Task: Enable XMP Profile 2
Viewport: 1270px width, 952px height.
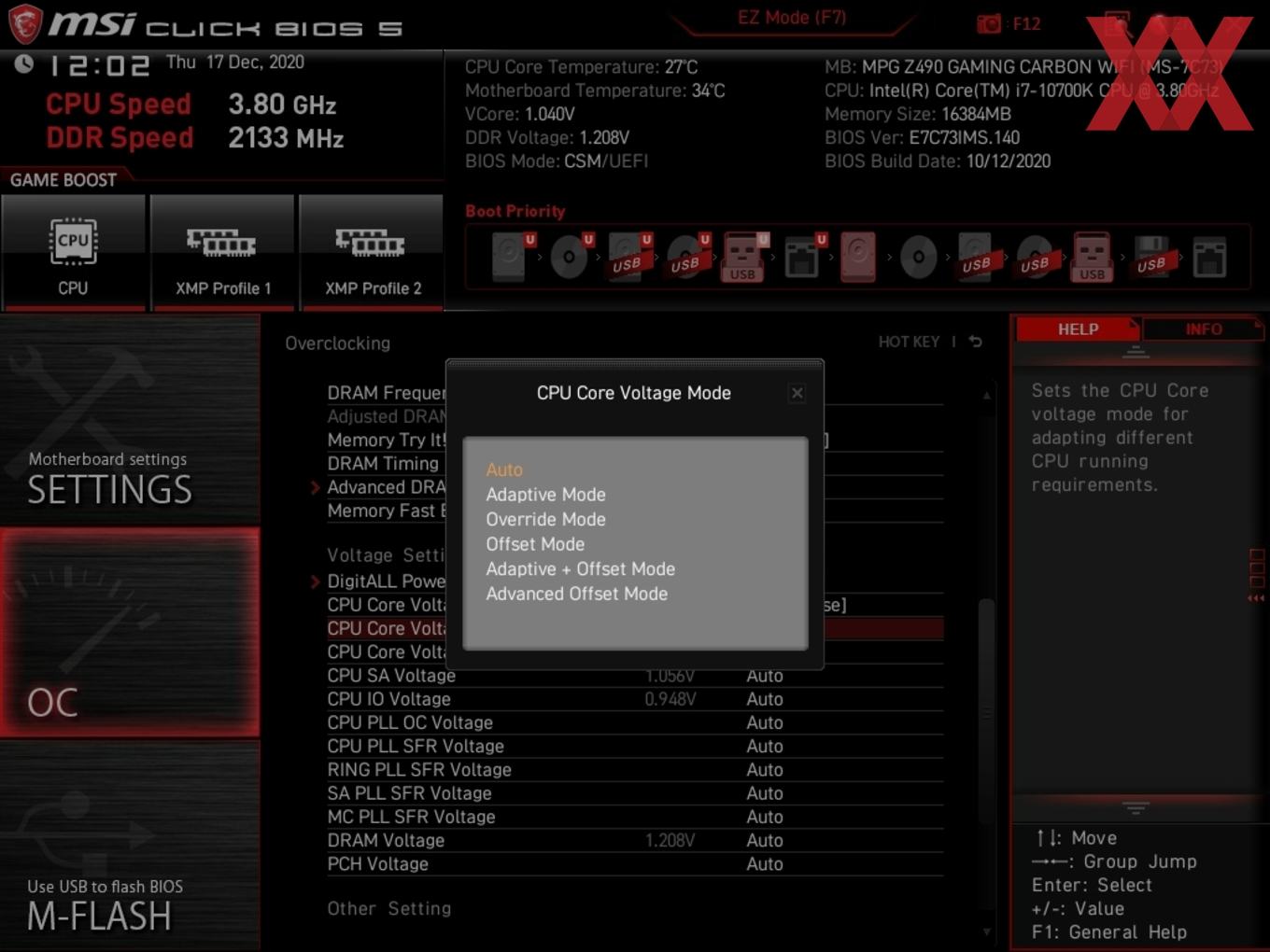Action: 372,252
